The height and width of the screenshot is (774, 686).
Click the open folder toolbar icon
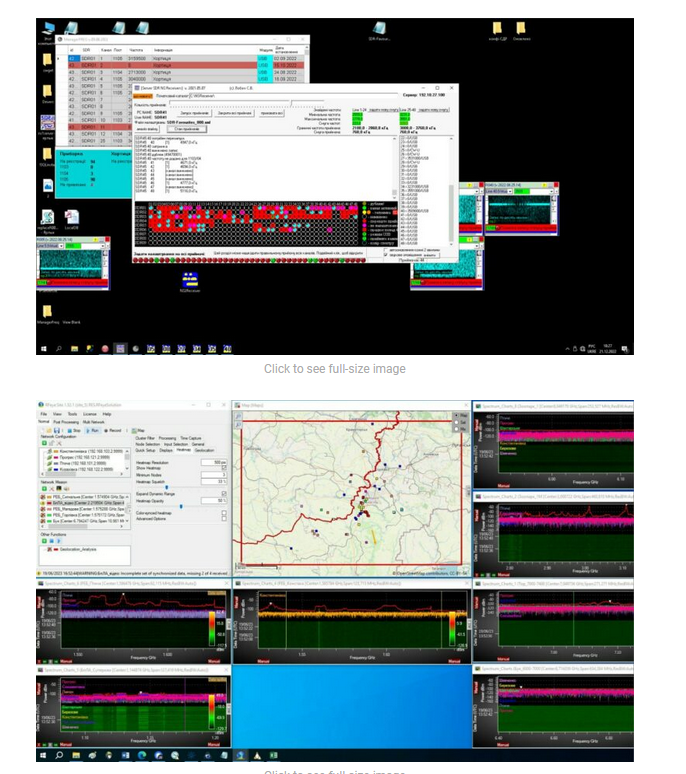[49, 430]
